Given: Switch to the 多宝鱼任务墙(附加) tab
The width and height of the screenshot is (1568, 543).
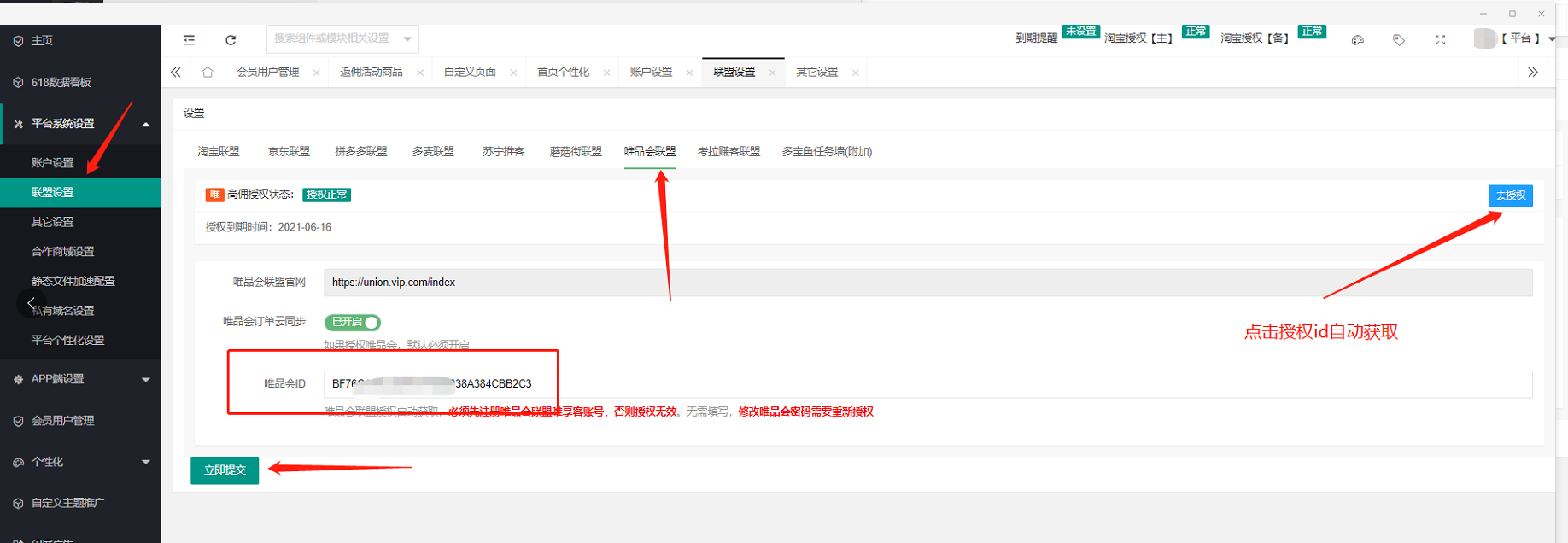Looking at the screenshot, I should (x=827, y=151).
